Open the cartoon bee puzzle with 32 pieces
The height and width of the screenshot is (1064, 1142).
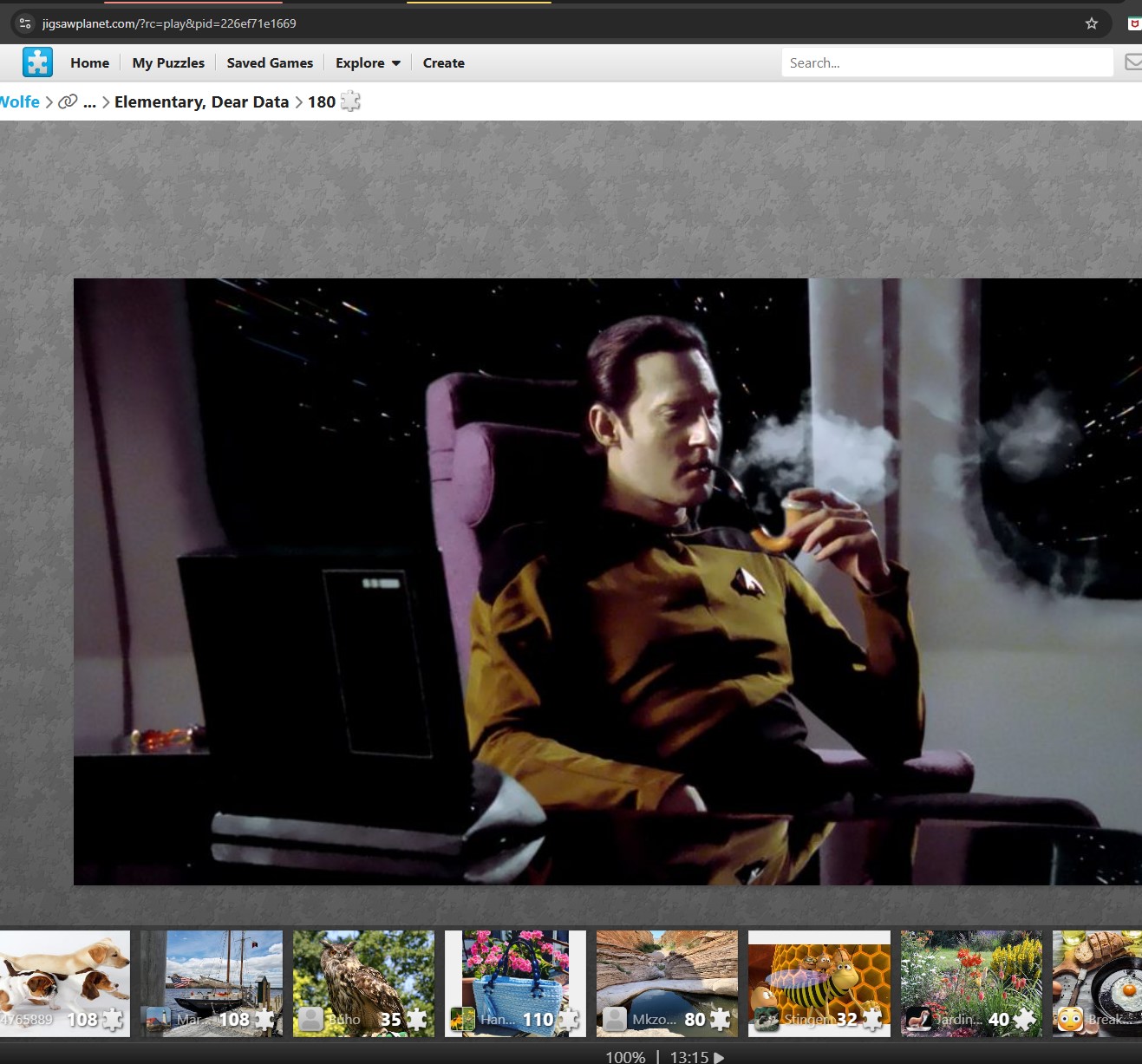pyautogui.click(x=819, y=983)
